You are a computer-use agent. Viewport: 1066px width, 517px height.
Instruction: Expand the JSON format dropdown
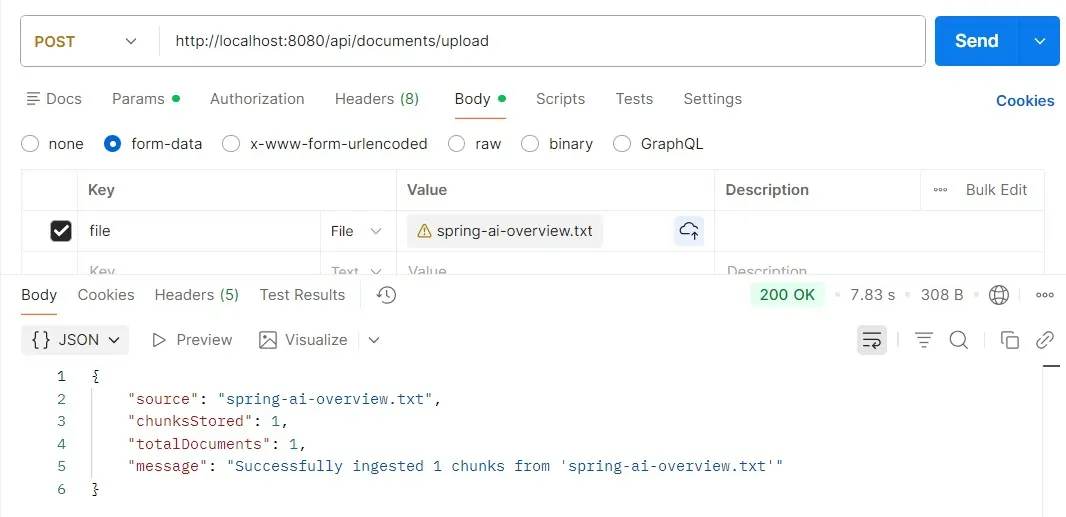[x=76, y=340]
